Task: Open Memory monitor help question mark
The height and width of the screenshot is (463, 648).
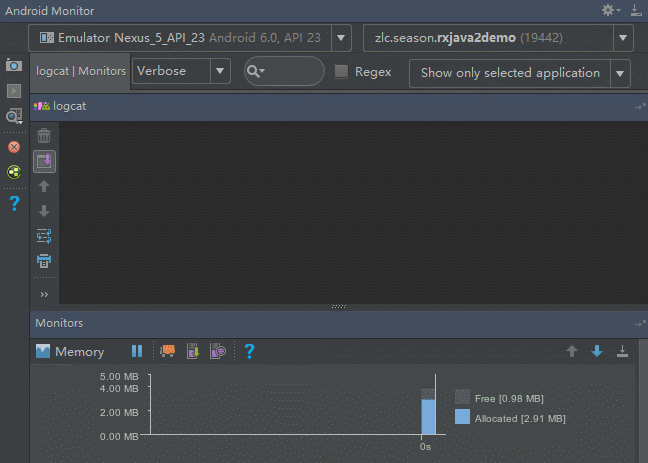Action: click(x=249, y=351)
